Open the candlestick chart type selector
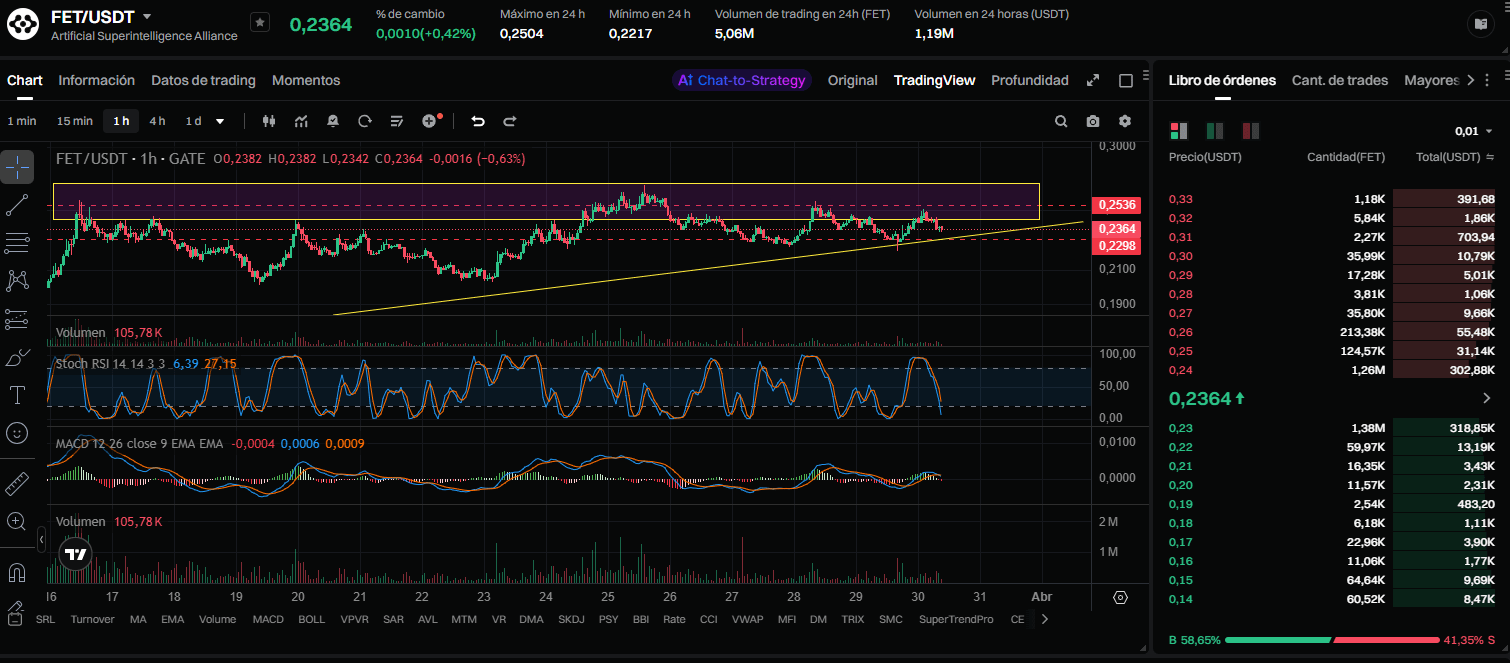1510x663 pixels. (x=268, y=121)
